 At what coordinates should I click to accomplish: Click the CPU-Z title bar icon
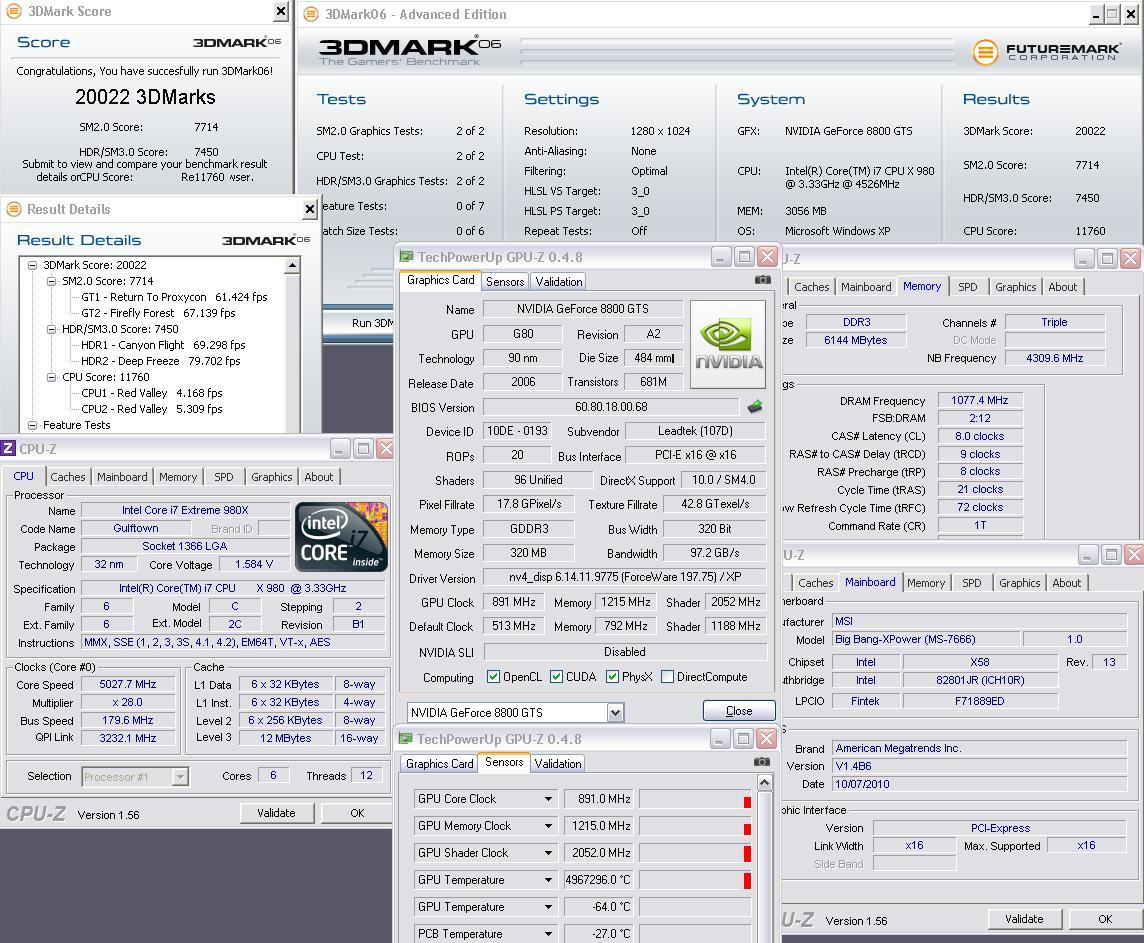[x=8, y=449]
